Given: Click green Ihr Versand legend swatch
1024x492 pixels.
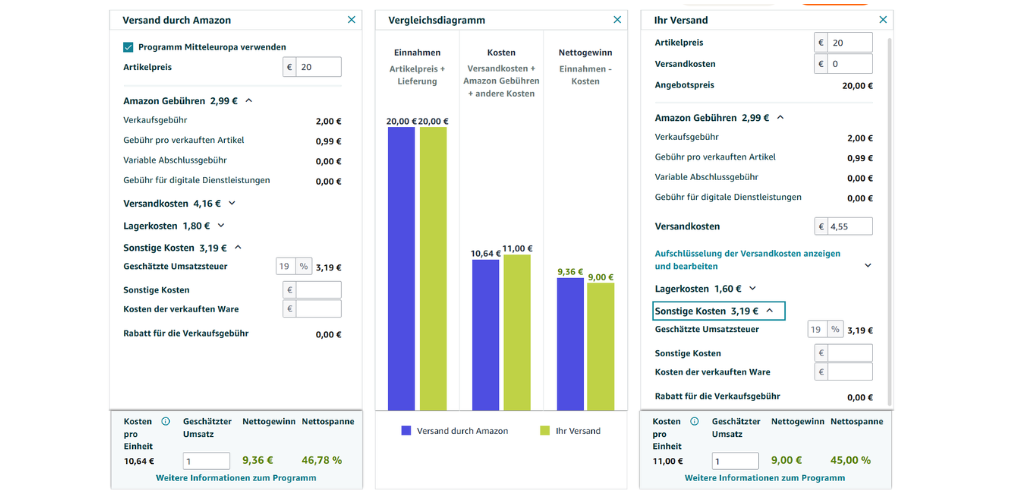Looking at the screenshot, I should click(x=545, y=431).
